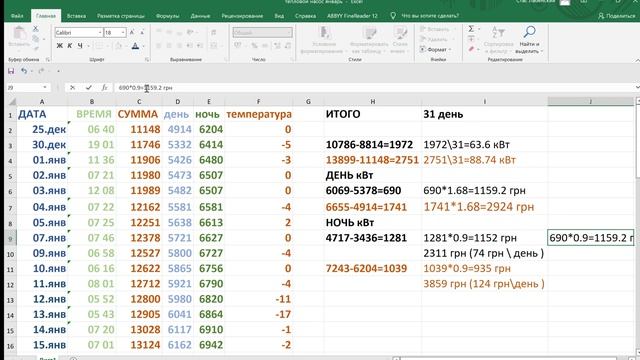Image resolution: width=640 pixels, height=360 pixels.
Task: Click the температура header cell
Action: (x=259, y=114)
